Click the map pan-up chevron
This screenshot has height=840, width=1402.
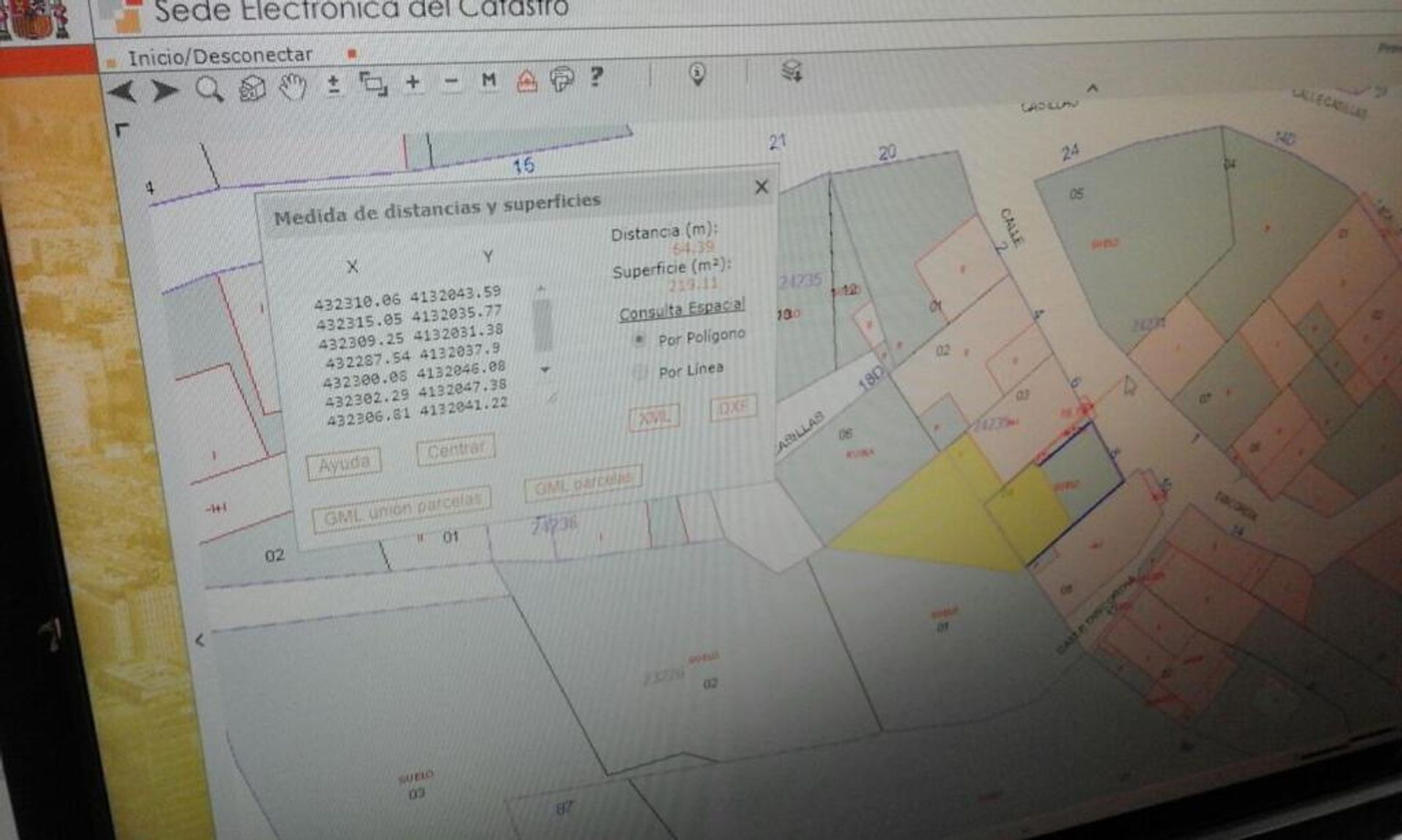1092,88
